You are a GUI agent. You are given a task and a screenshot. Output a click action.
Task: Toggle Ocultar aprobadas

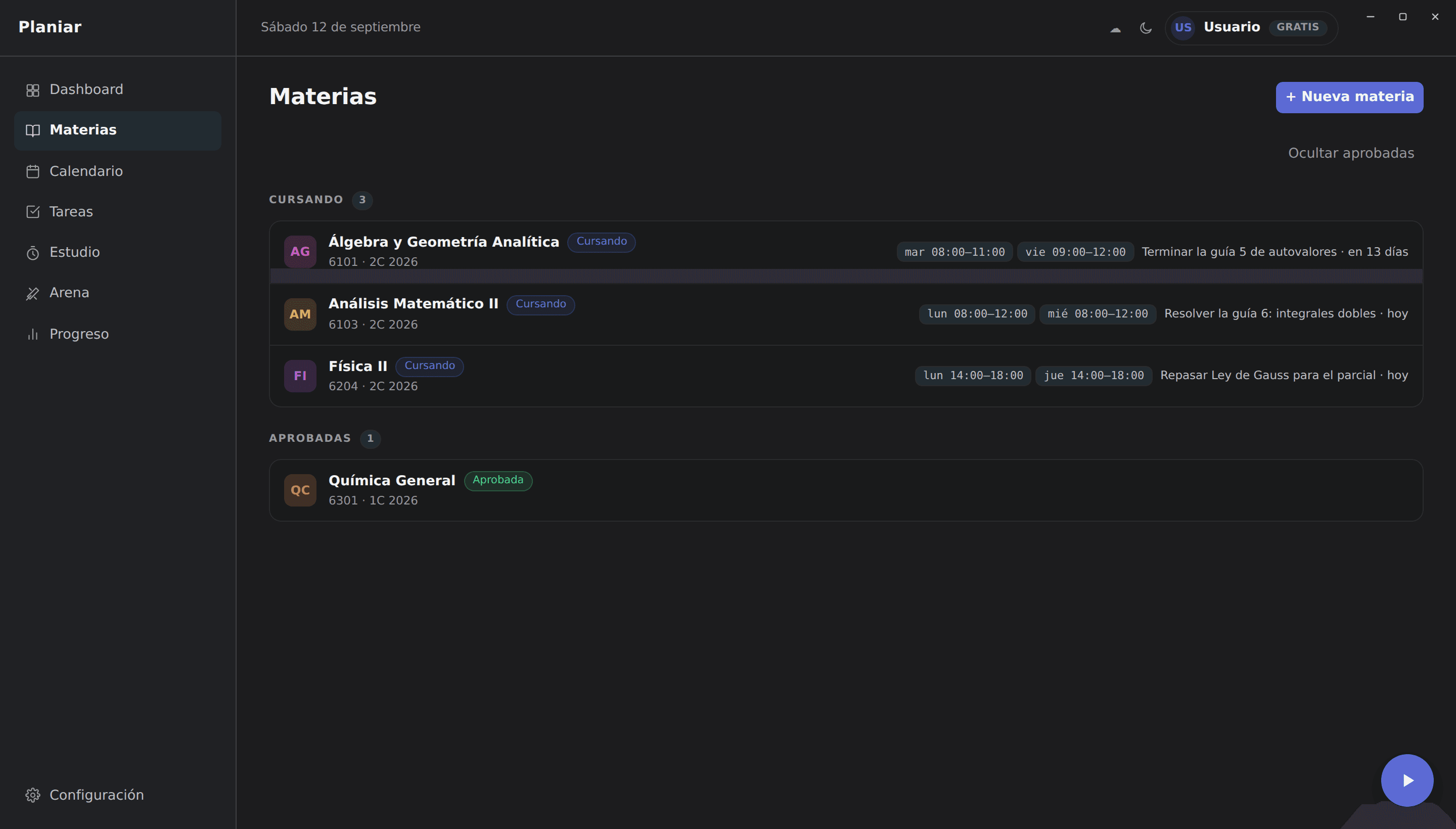[1351, 153]
